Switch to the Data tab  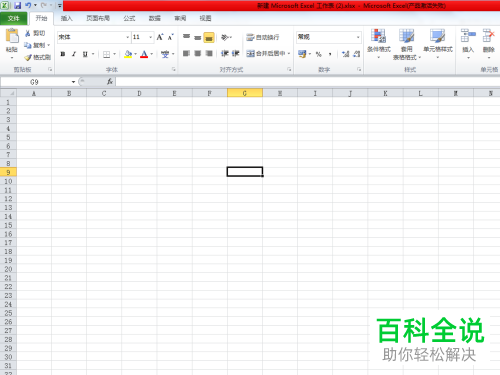click(154, 18)
